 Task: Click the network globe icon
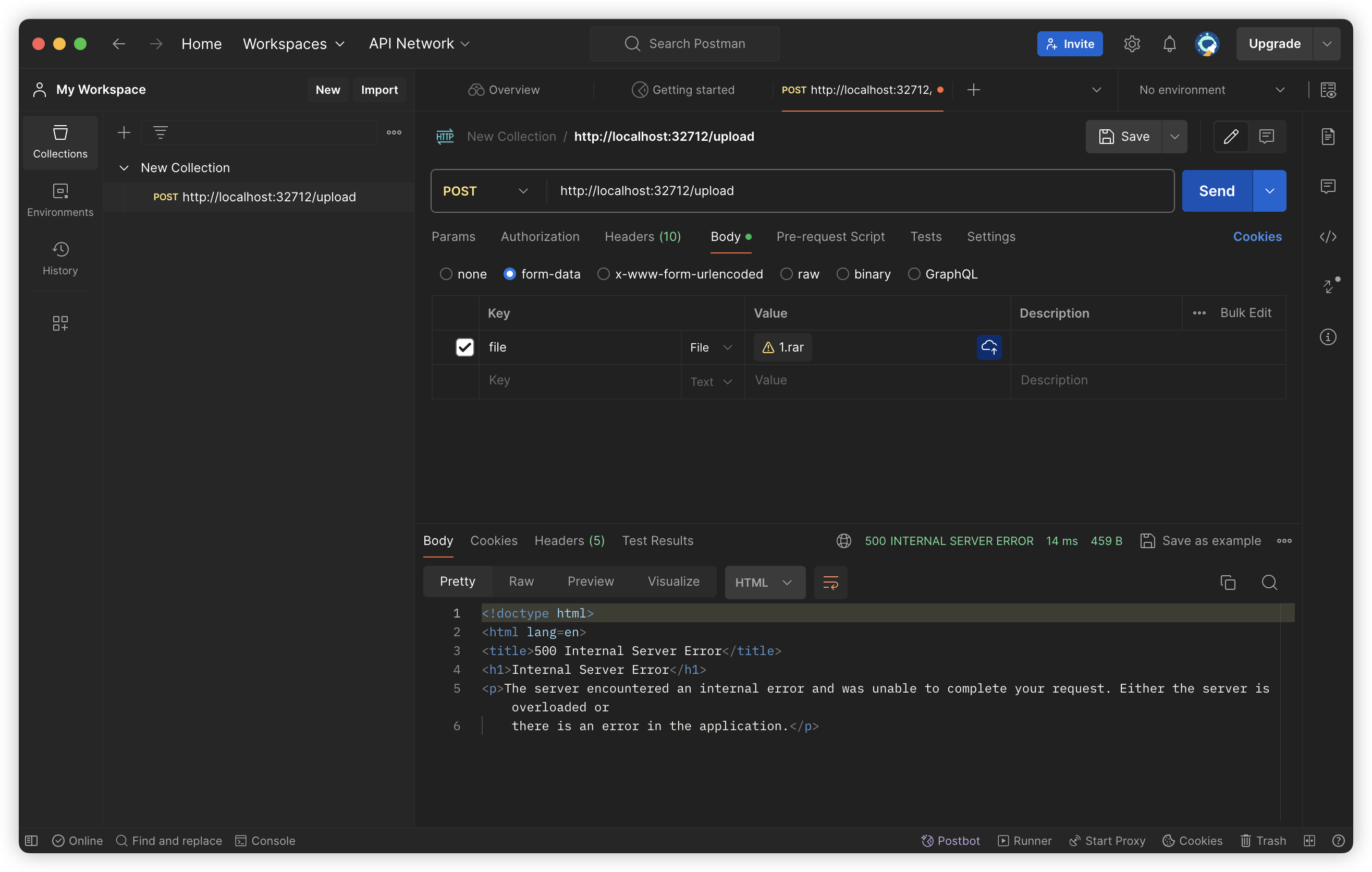coord(844,540)
